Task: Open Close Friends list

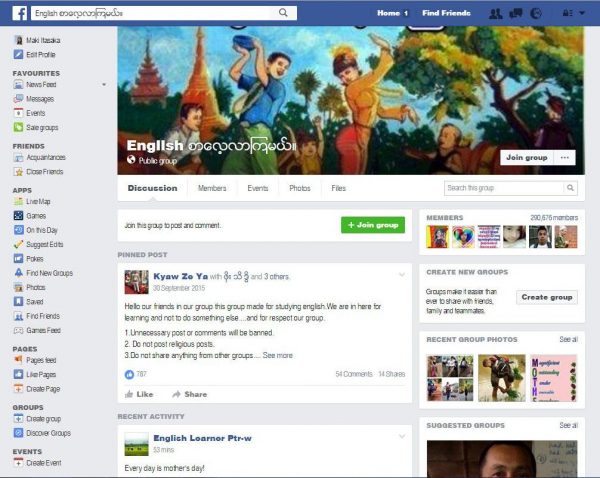Action: click(38, 171)
